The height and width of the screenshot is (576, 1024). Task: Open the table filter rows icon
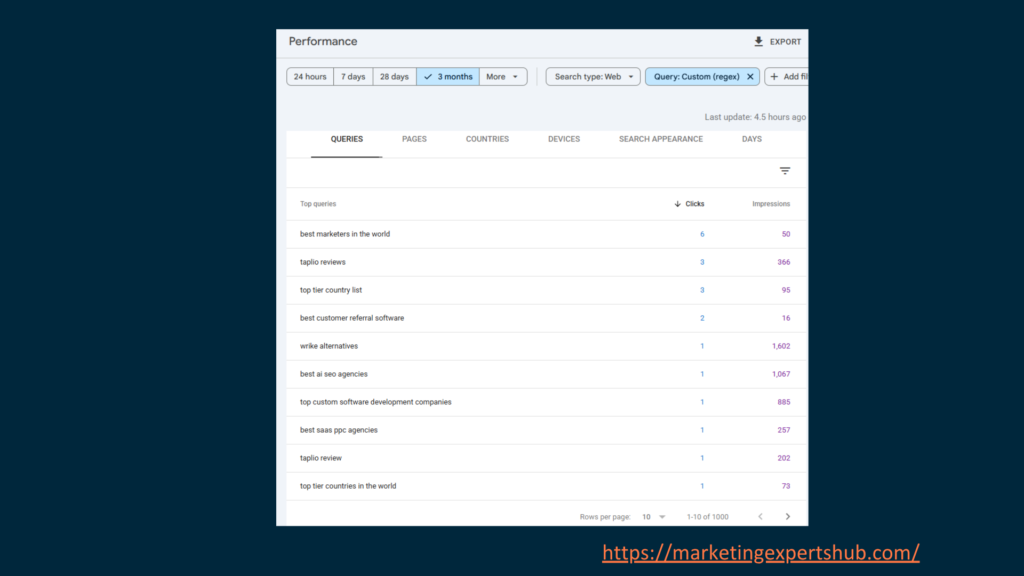[785, 171]
